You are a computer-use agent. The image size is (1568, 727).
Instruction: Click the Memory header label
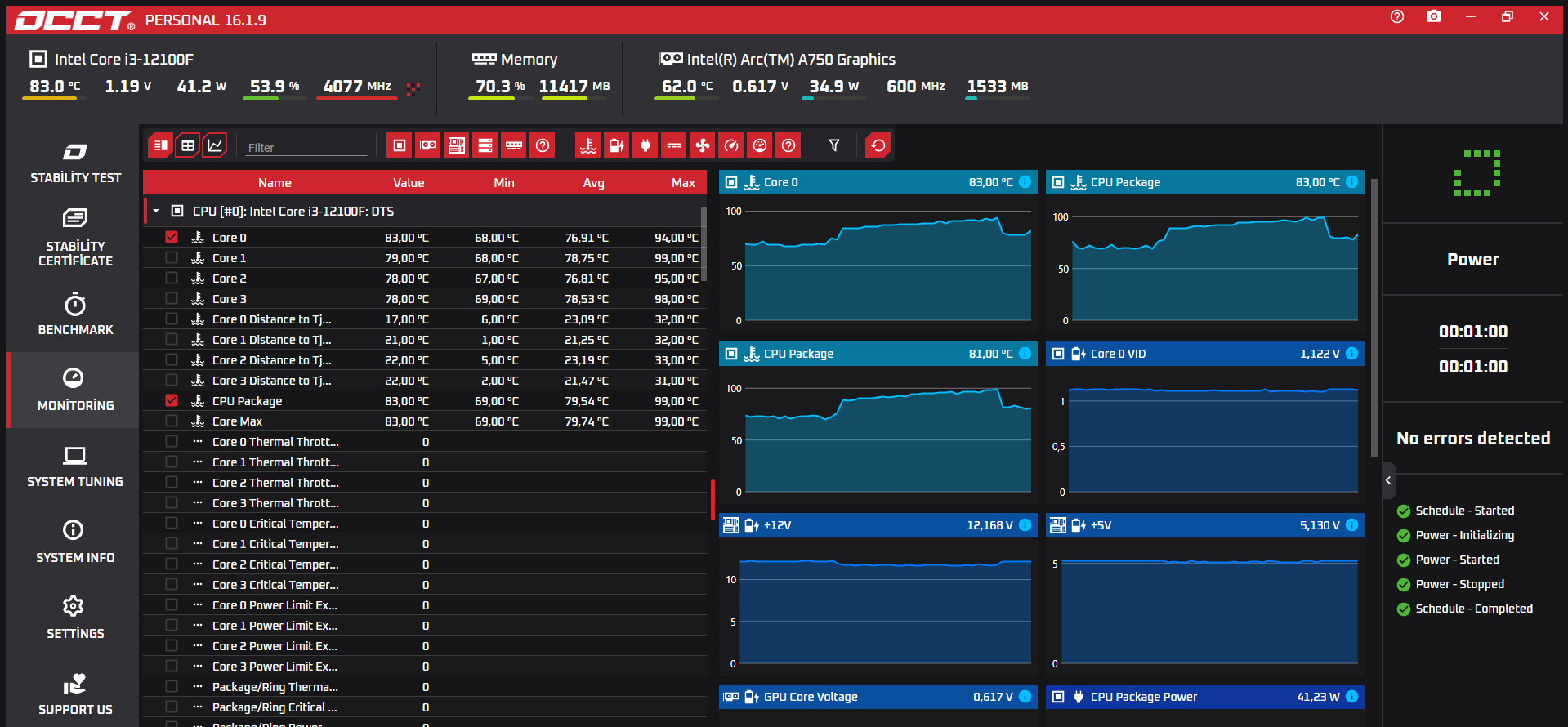(x=529, y=59)
